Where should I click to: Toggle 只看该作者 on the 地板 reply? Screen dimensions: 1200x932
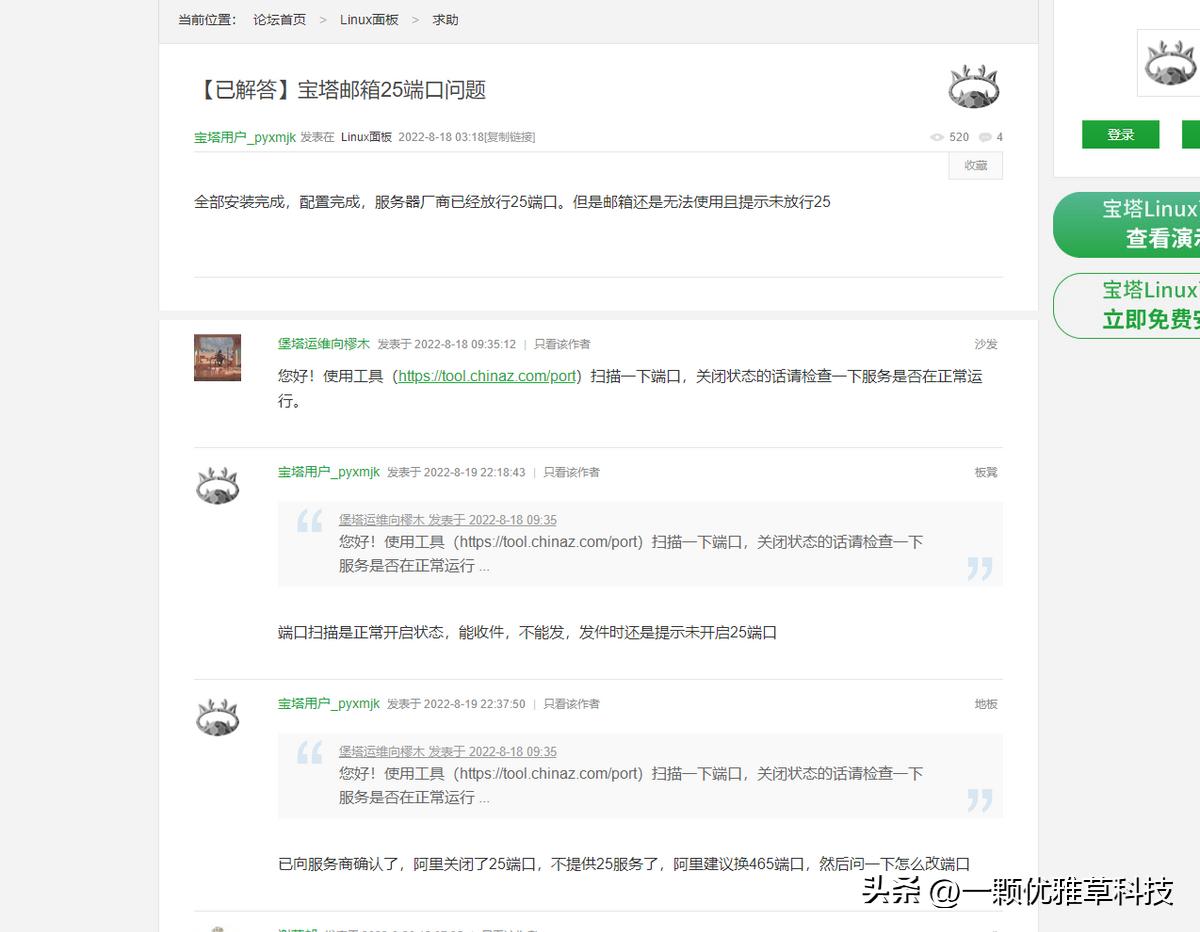click(570, 703)
